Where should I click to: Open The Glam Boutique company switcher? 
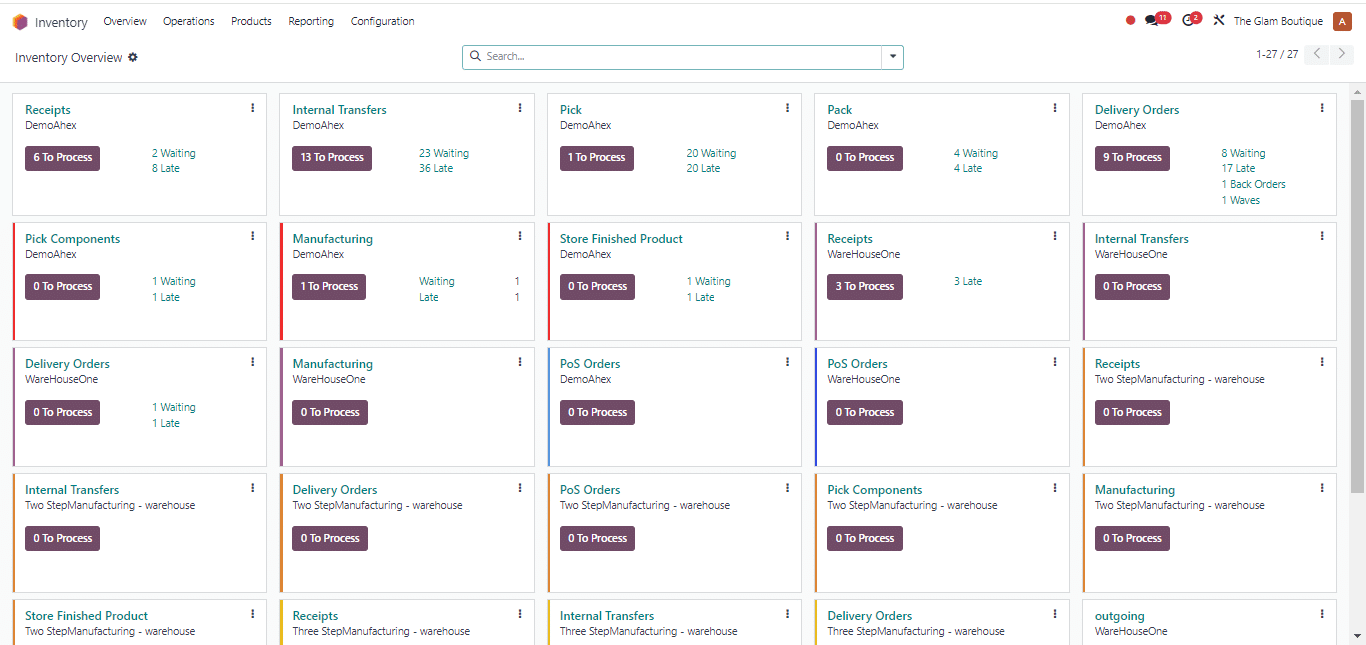1277,21
